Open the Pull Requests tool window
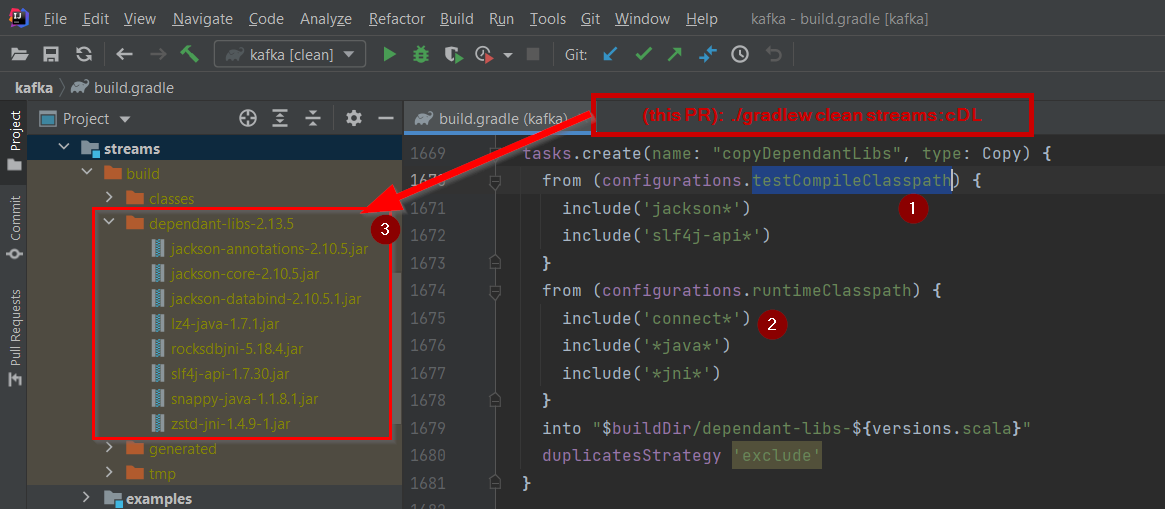This screenshot has height=509, width=1165. point(14,338)
